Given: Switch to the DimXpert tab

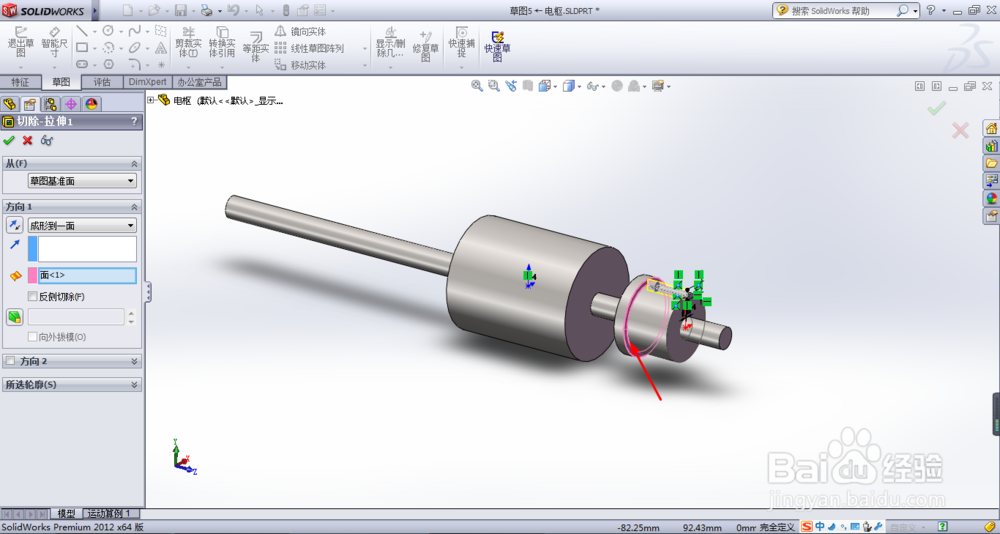Looking at the screenshot, I should (147, 82).
